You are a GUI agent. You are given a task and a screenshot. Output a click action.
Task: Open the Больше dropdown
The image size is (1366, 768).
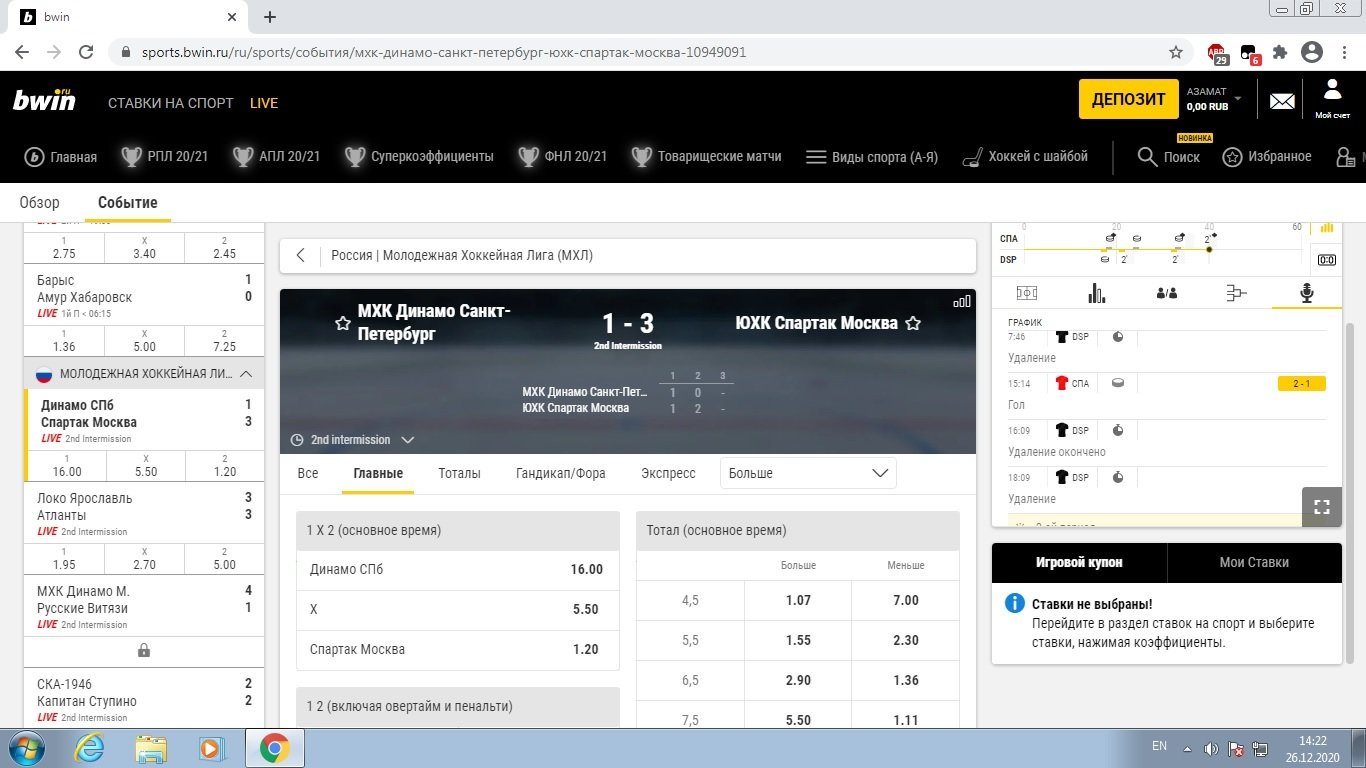(x=808, y=473)
